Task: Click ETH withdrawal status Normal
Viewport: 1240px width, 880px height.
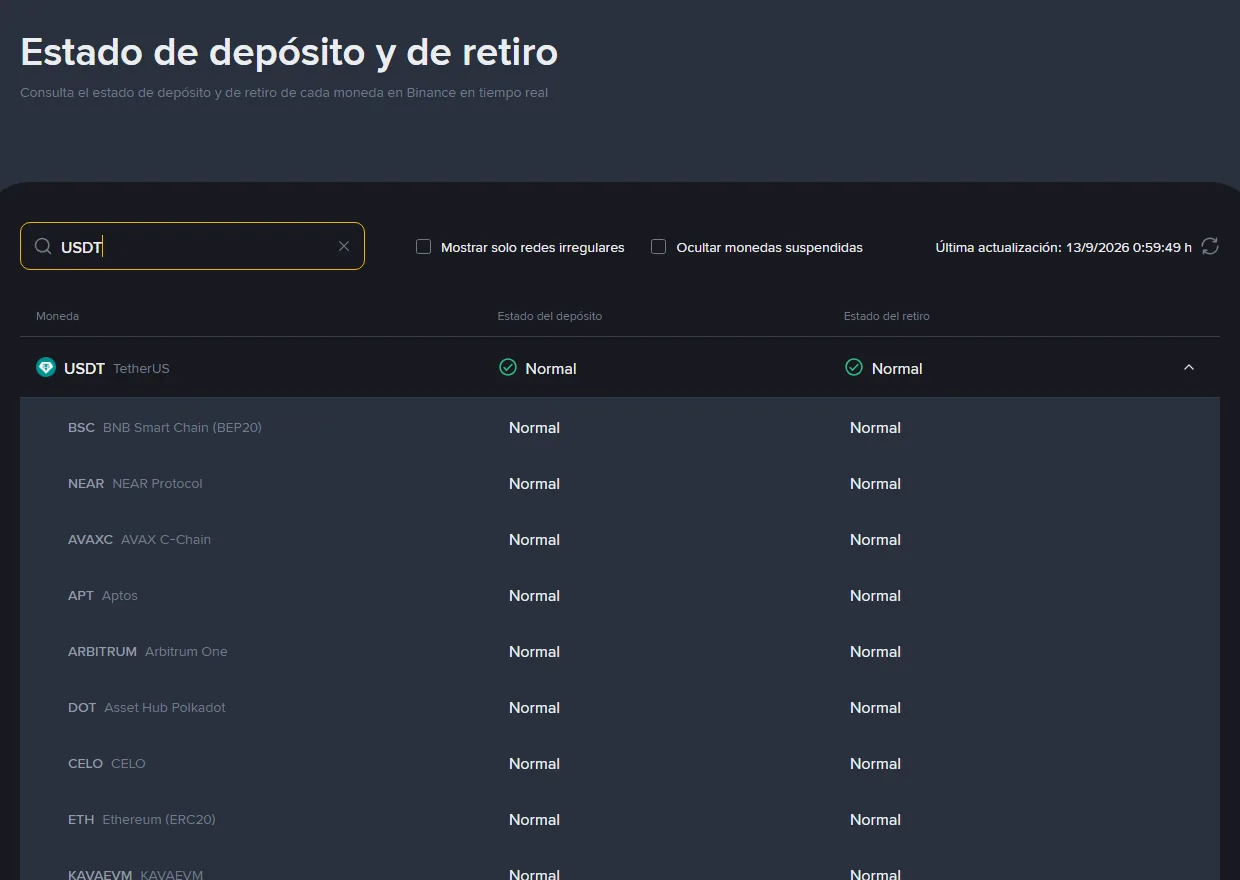Action: click(875, 819)
